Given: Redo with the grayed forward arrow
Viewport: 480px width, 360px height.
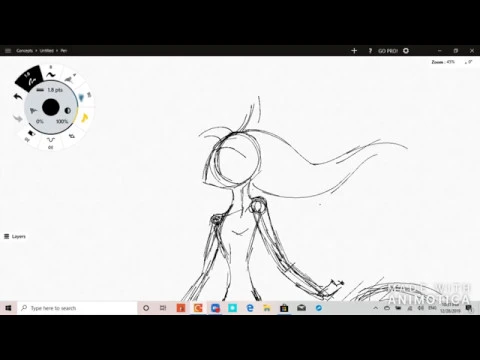Looking at the screenshot, I should (18, 118).
